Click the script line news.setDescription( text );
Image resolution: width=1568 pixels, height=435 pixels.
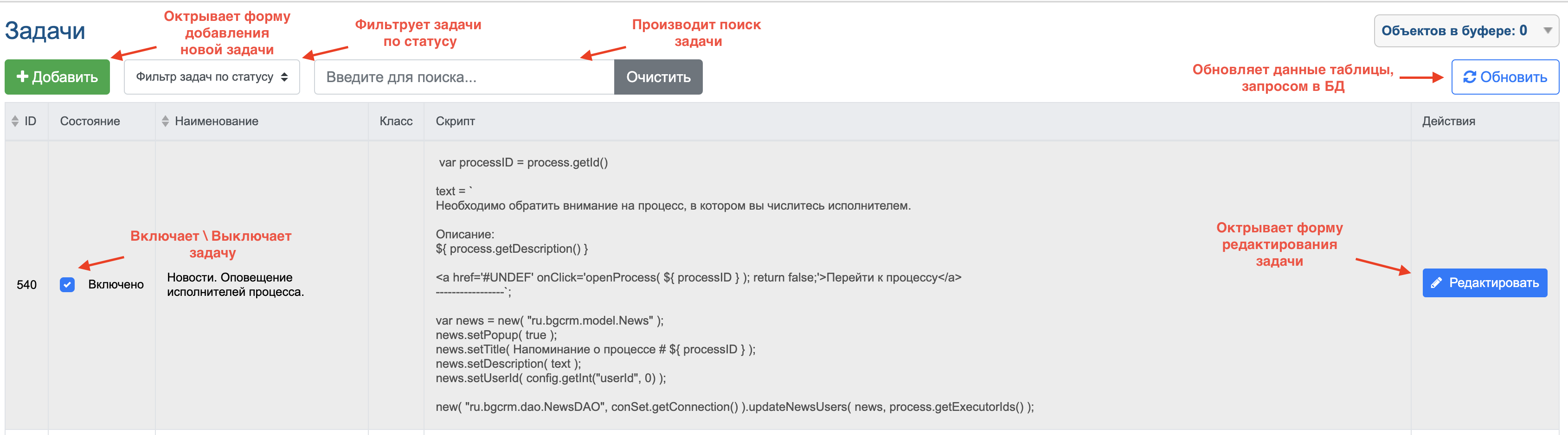508,364
